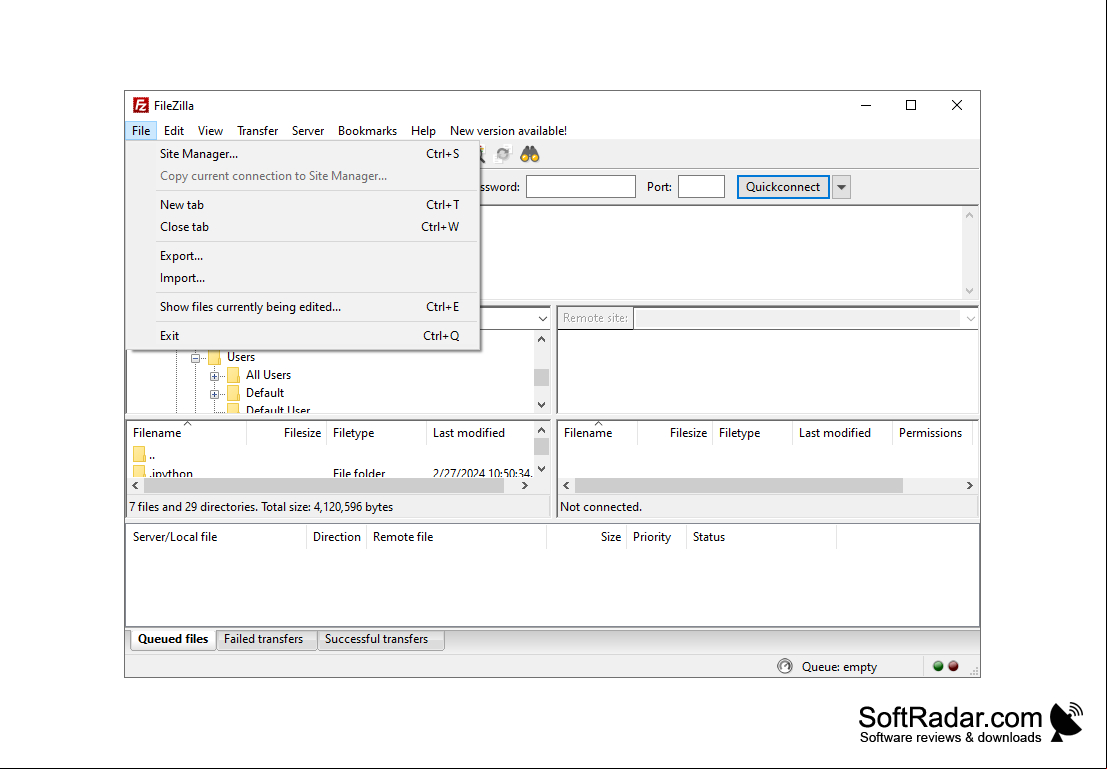Select the Users folder icon in tree
The image size is (1107, 769).
[x=215, y=357]
